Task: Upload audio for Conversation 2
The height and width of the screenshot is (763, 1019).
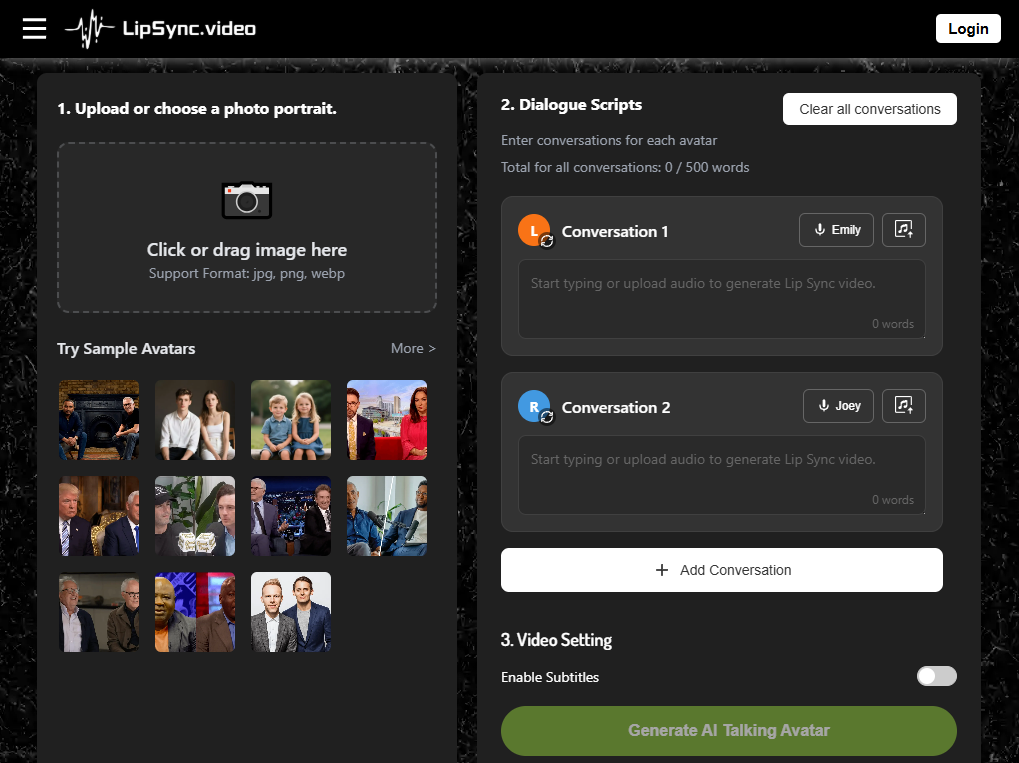Action: [x=903, y=406]
